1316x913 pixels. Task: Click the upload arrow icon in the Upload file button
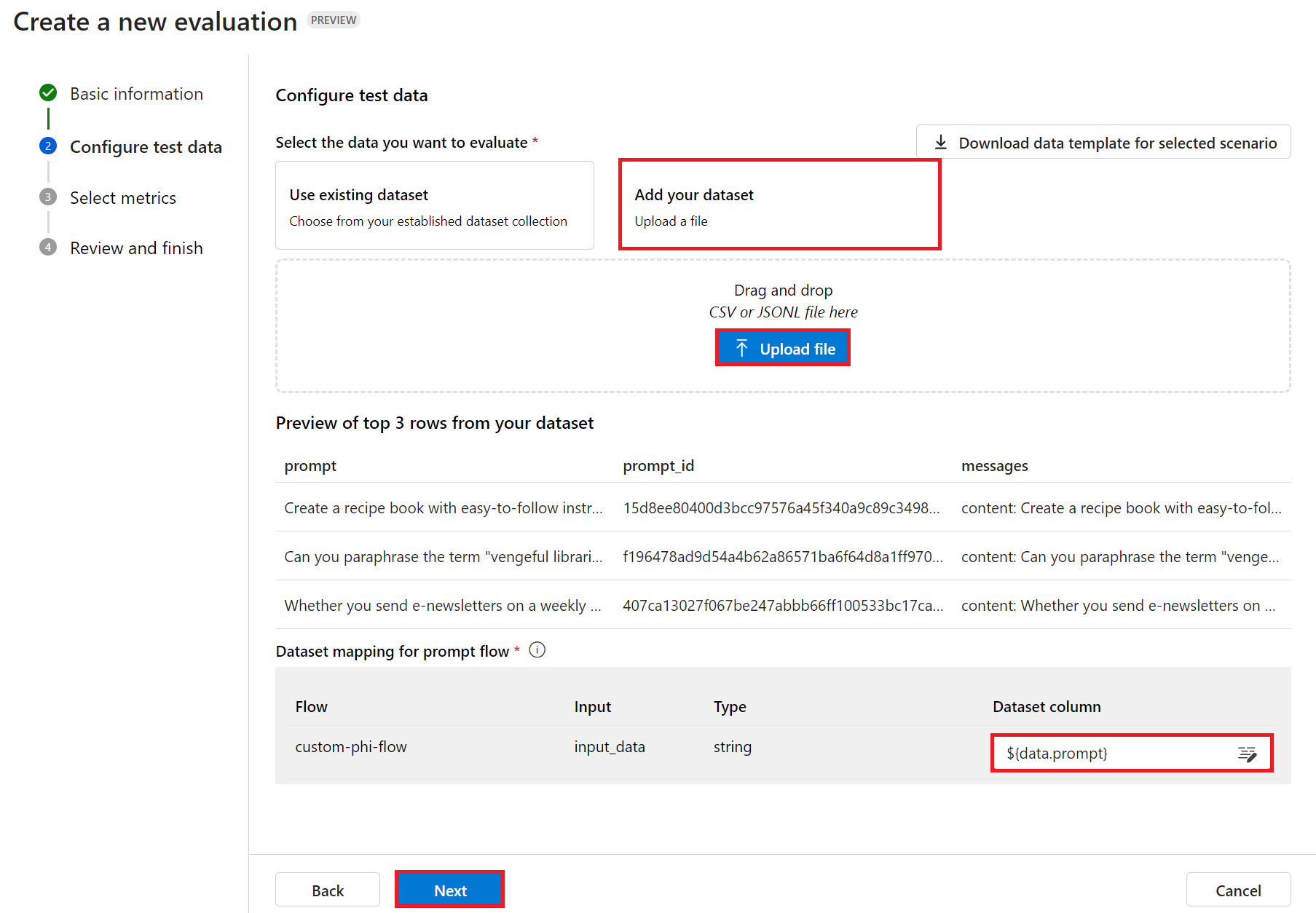coord(742,349)
